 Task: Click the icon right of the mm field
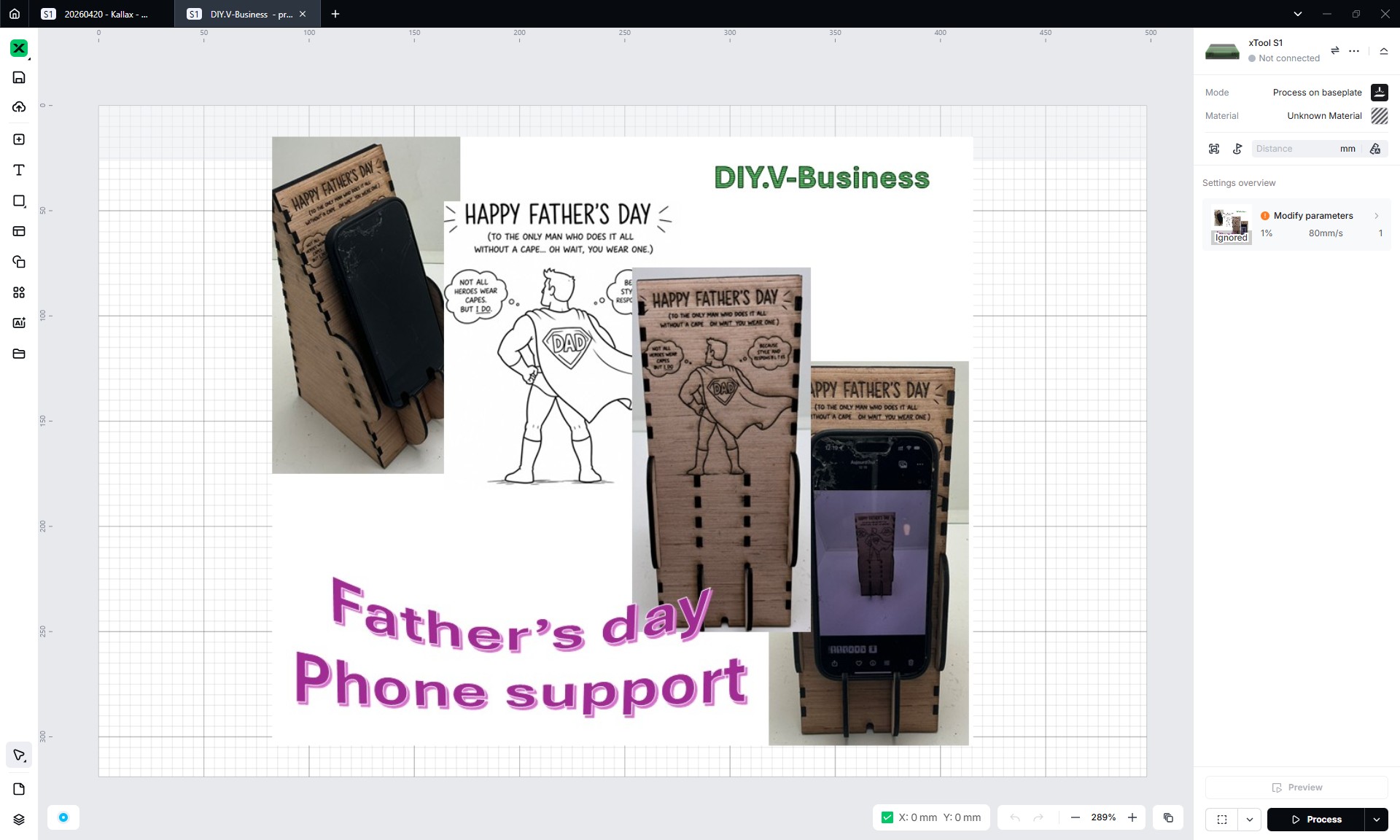coord(1375,149)
